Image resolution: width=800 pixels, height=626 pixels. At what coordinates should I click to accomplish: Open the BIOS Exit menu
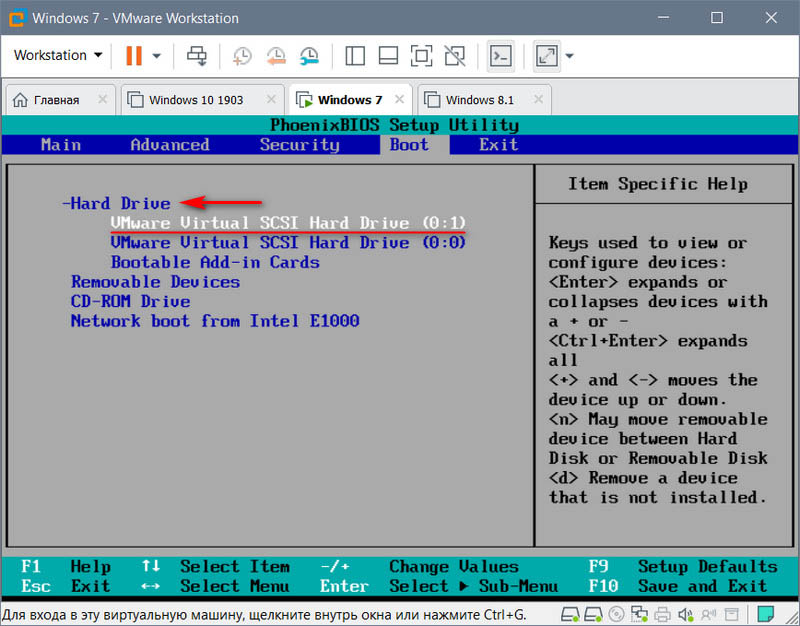(498, 145)
